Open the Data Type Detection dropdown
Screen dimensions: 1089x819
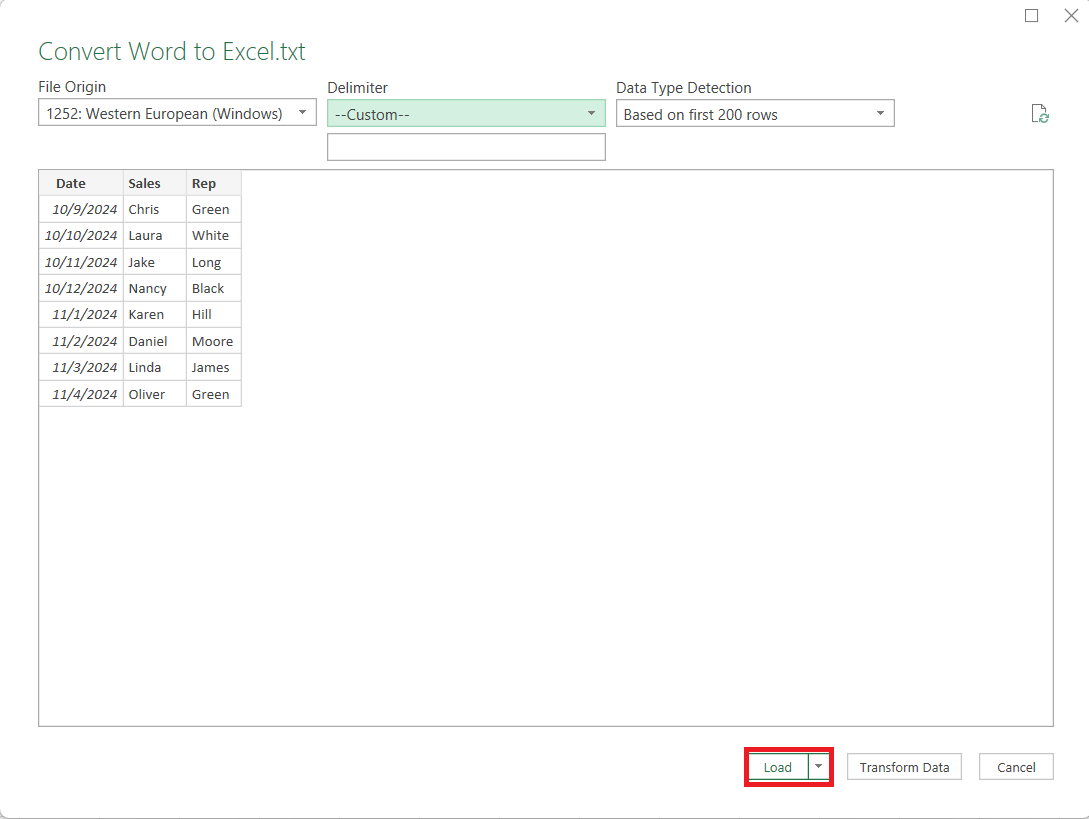755,113
